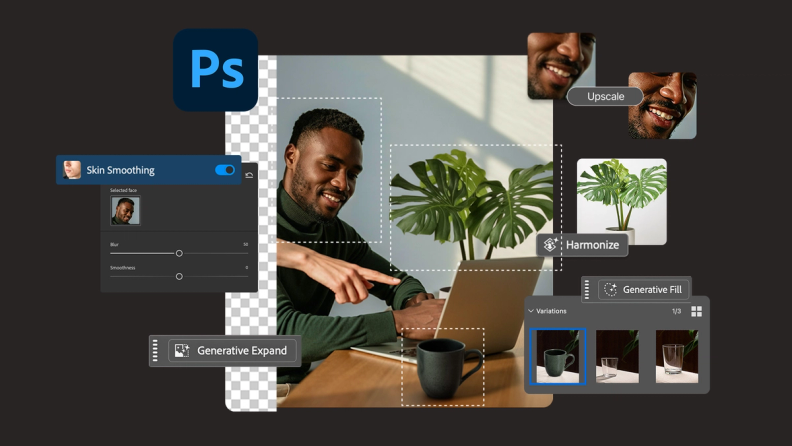Click the Photoshop Ps logo icon
The image size is (792, 446).
pyautogui.click(x=216, y=70)
